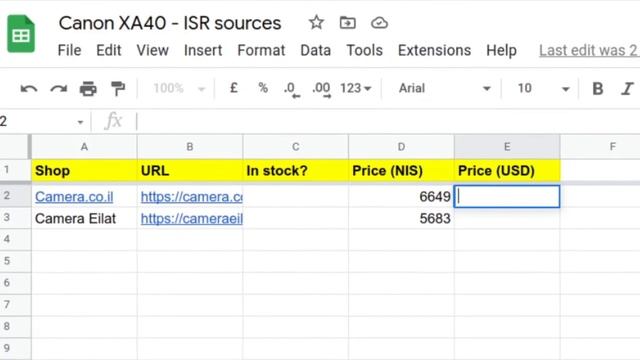Follow the Camera.co.il shop link
This screenshot has width=640, height=360.
[x=74, y=197]
